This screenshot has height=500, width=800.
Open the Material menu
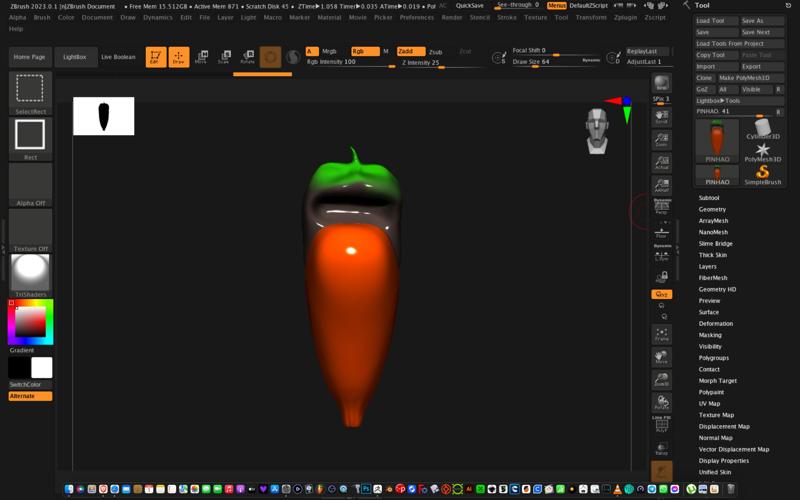pos(329,17)
